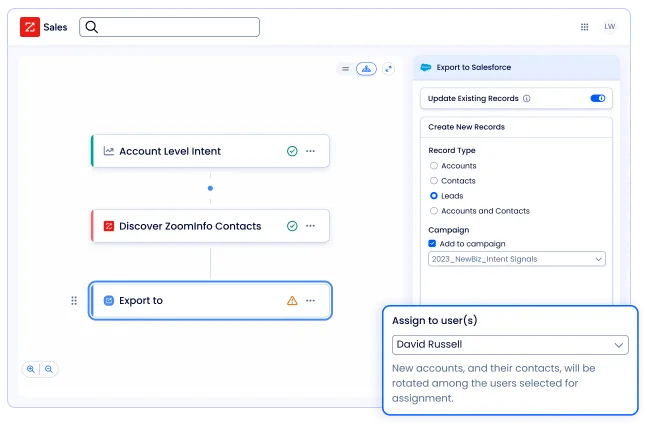Click Account Level Intent green checkmark
Screen dimensions: 646x424
tap(292, 151)
